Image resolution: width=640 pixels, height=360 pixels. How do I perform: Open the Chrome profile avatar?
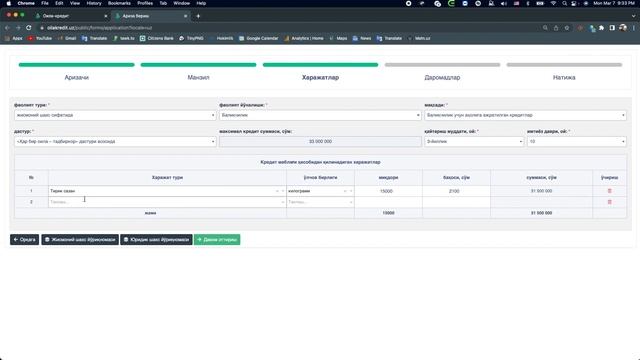point(623,28)
